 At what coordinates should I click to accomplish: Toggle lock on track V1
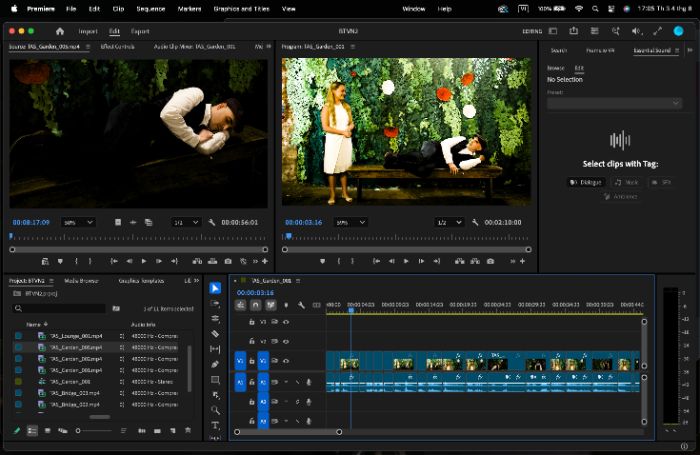coord(251,361)
